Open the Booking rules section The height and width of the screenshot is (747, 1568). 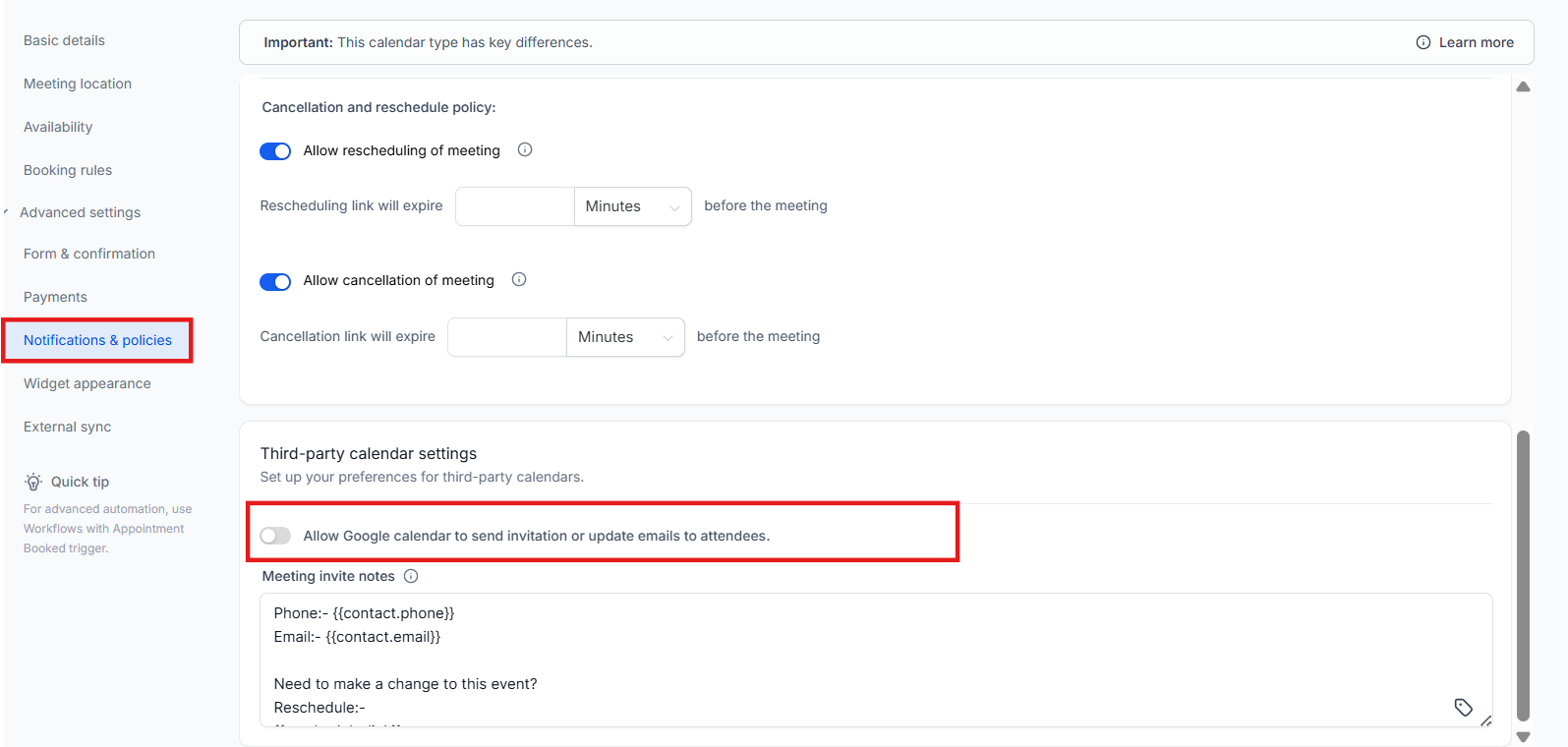(x=68, y=170)
